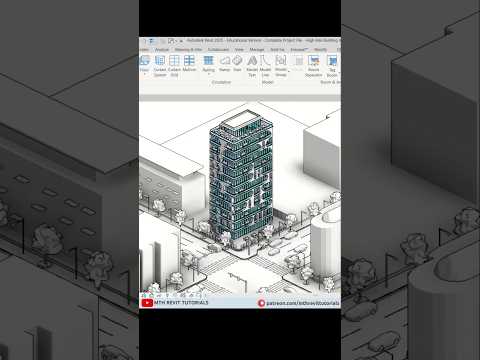Click the high-rise building in the 3D view
Viewport: 480px width, 360px height.
(241, 177)
